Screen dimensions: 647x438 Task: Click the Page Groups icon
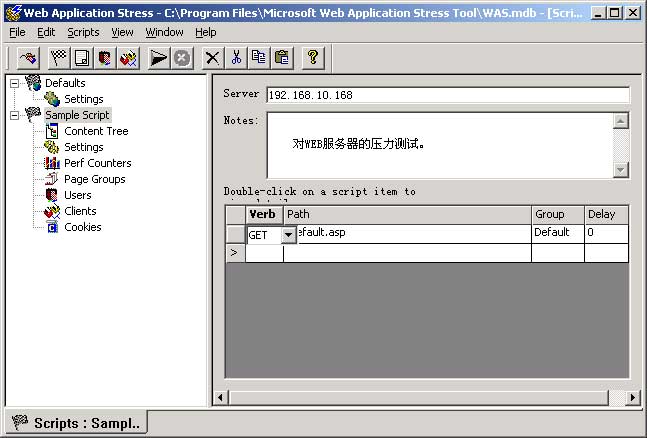(x=52, y=179)
